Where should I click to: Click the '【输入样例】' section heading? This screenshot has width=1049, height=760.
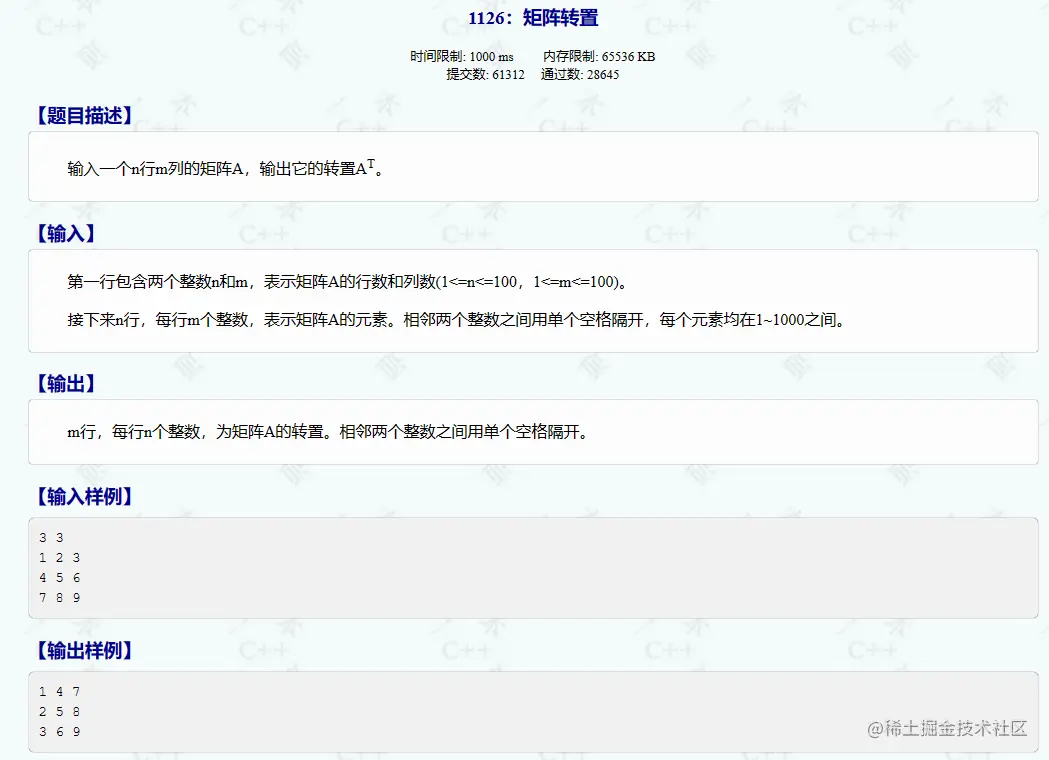point(84,496)
